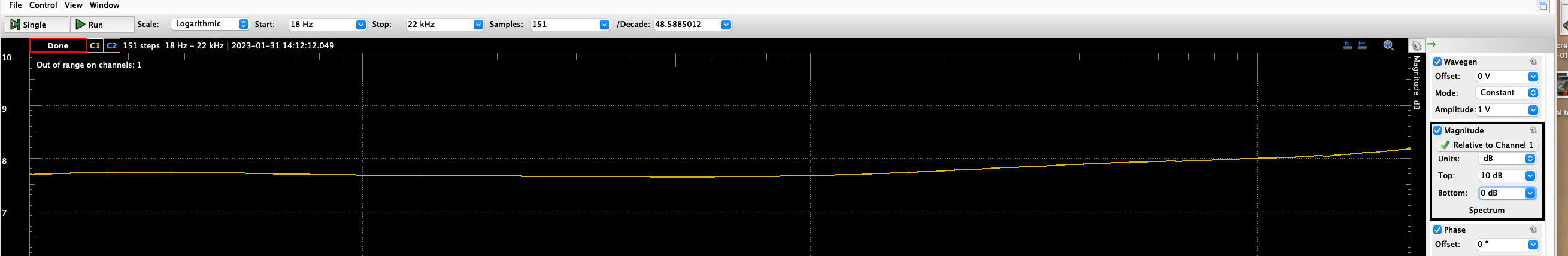Viewport: 1568px width, 256px height.
Task: Open the Start frequency dropdown
Action: (361, 25)
